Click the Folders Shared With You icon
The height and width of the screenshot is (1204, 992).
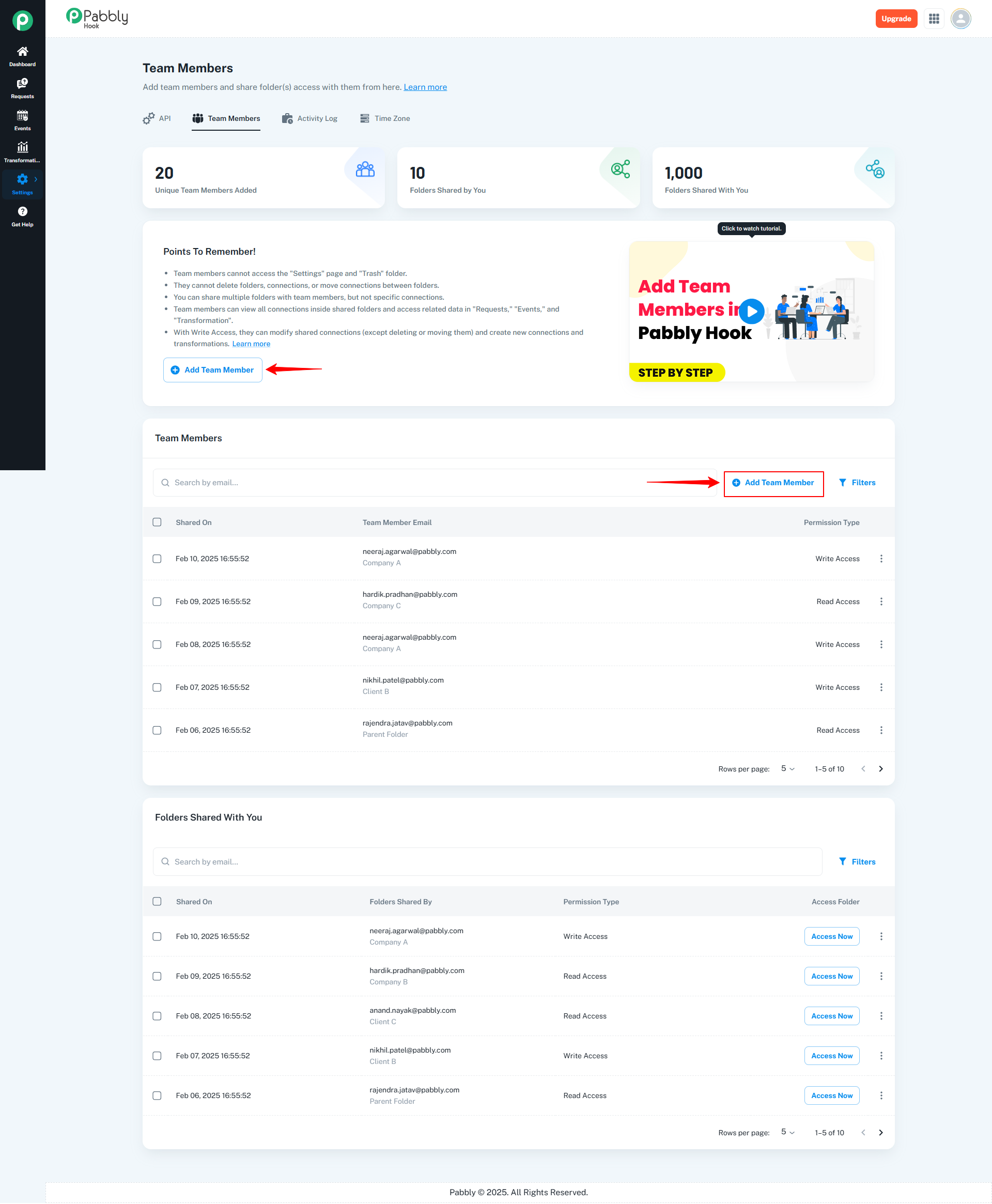[x=875, y=169]
